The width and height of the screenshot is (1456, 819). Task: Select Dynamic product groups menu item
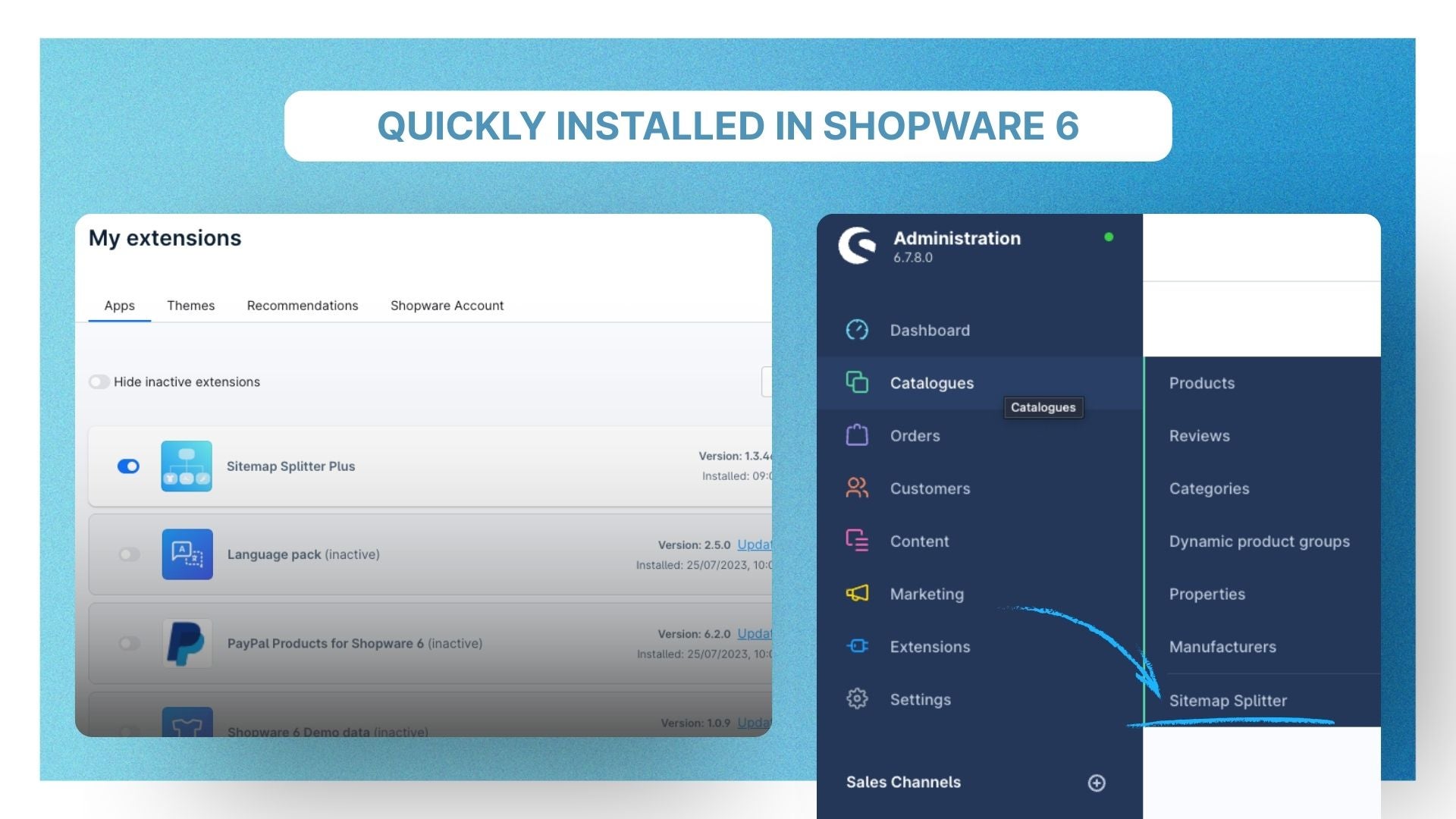point(1259,541)
